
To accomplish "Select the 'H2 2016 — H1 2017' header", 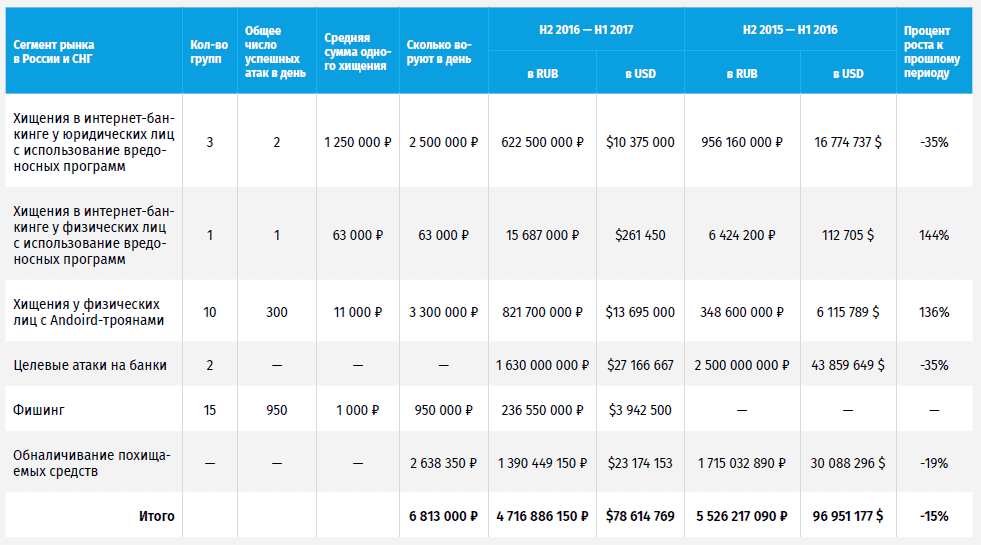I will (586, 30).
